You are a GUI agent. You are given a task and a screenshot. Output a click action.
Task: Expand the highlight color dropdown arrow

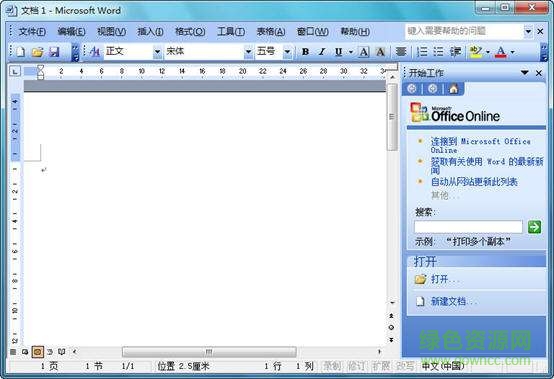click(488, 52)
